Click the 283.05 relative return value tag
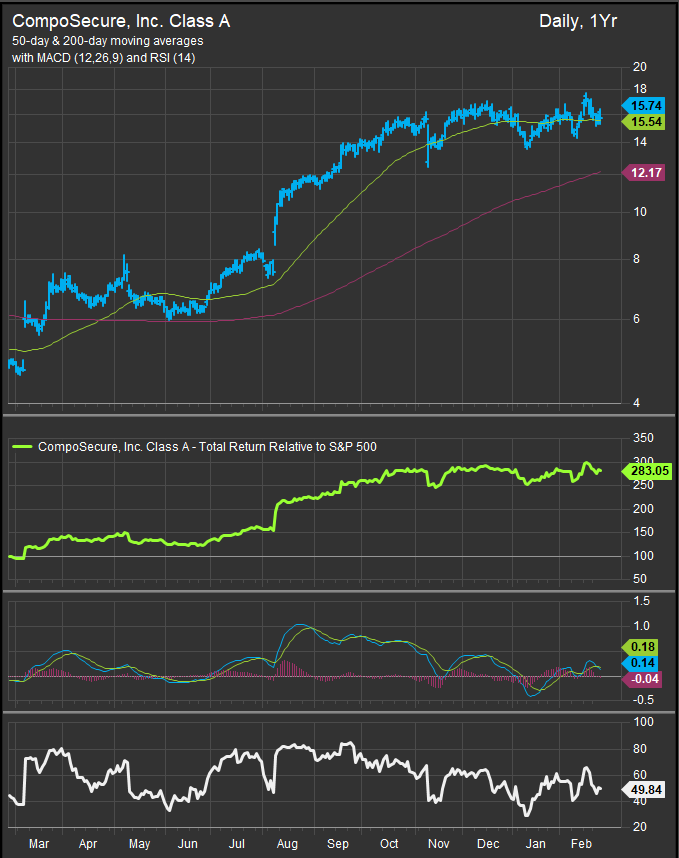This screenshot has width=679, height=858. click(x=646, y=471)
